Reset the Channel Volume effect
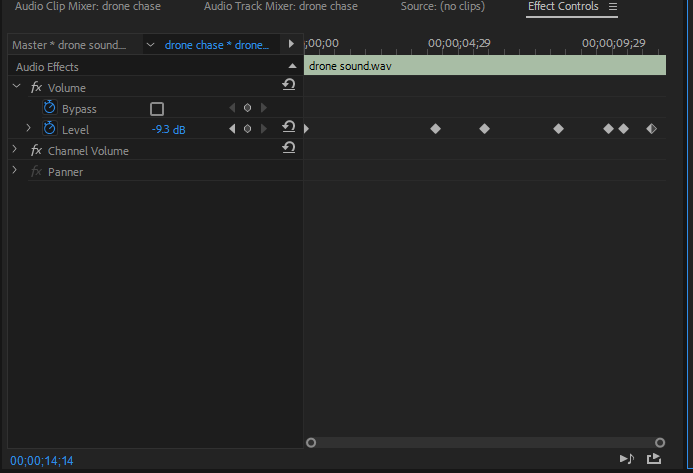The height and width of the screenshot is (473, 693). 289,147
